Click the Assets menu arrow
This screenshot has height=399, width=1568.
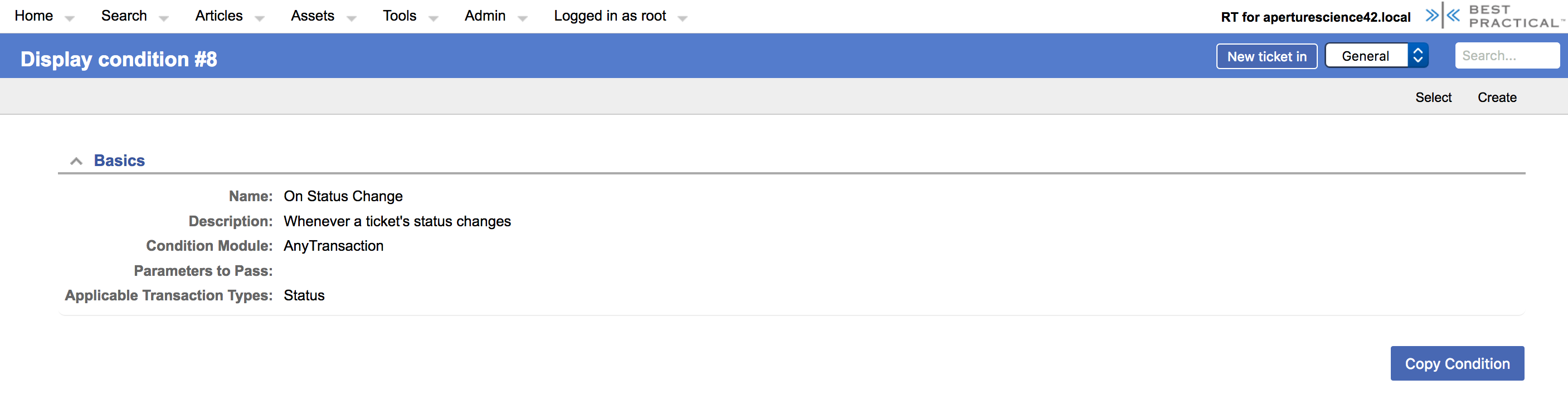point(351,18)
